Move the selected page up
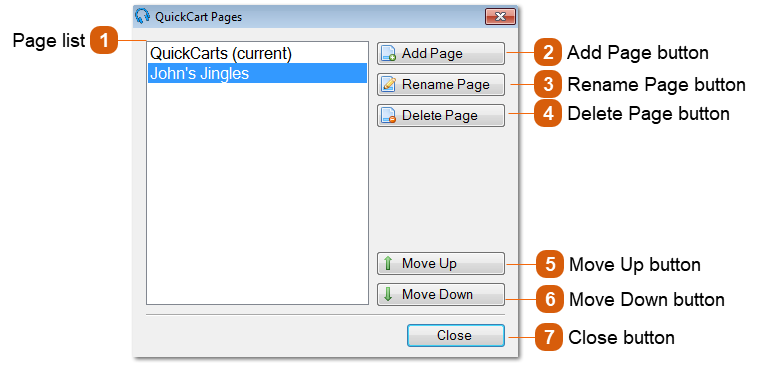This screenshot has width=762, height=366. tap(441, 264)
